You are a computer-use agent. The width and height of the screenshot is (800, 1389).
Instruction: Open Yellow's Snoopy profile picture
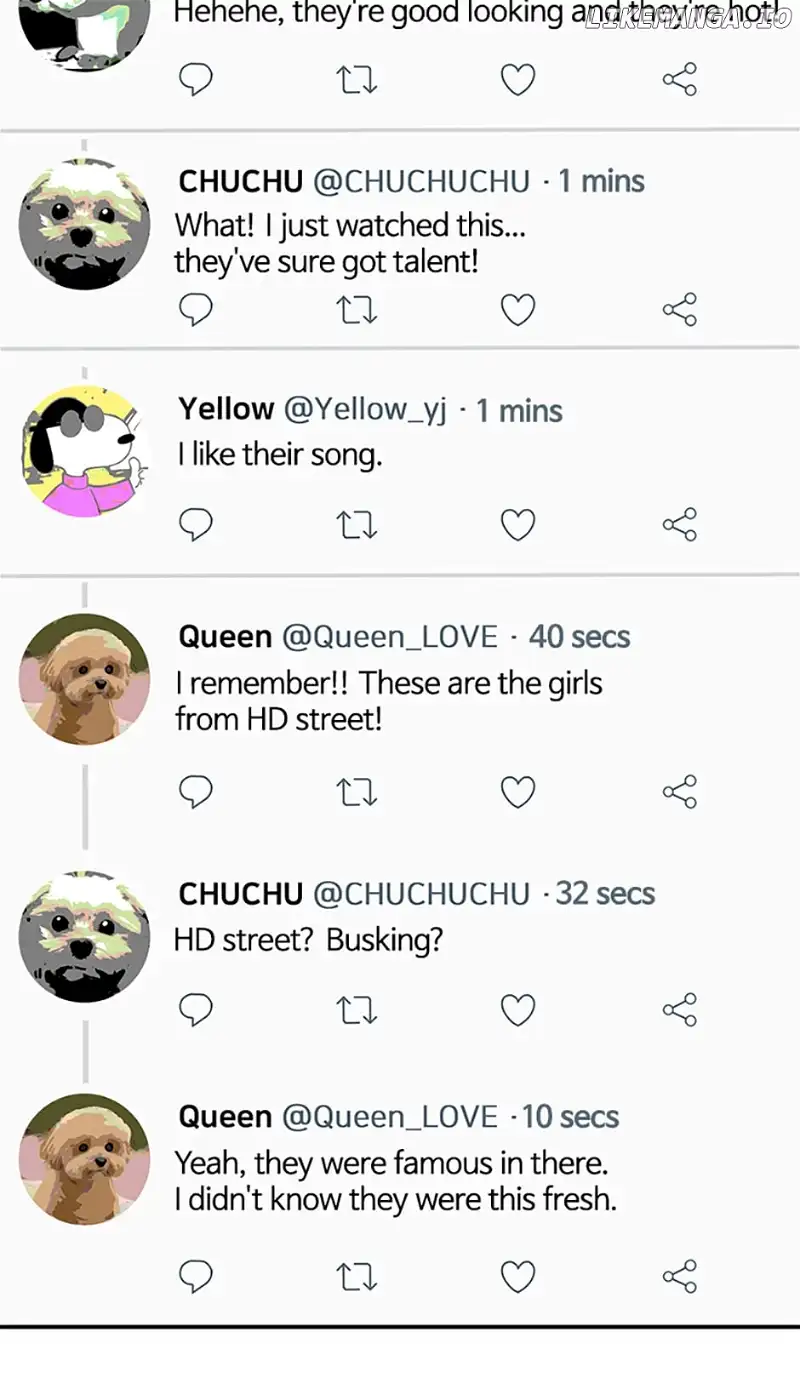pos(84,452)
